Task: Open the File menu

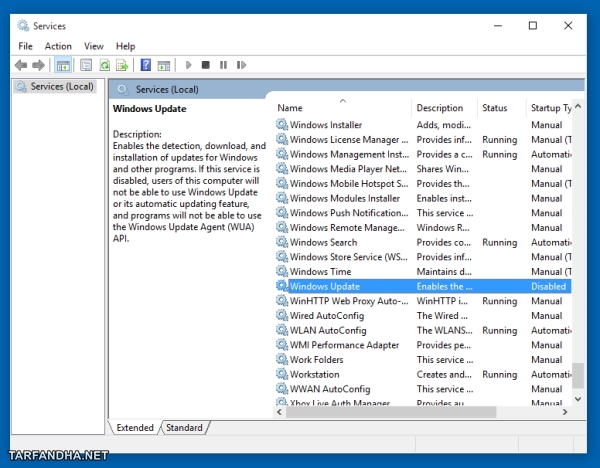Action: click(25, 46)
